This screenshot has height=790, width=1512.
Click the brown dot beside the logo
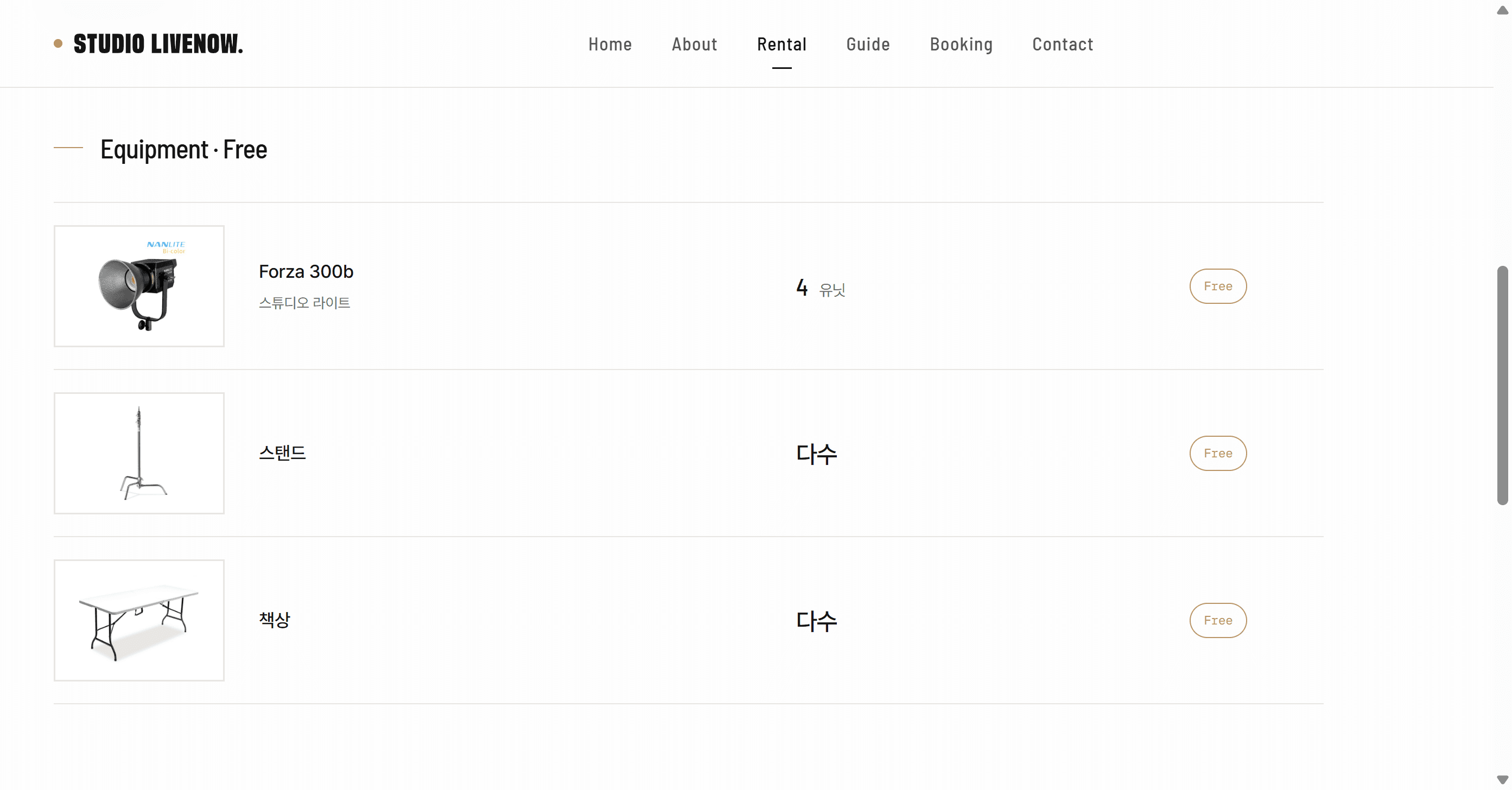pos(58,43)
